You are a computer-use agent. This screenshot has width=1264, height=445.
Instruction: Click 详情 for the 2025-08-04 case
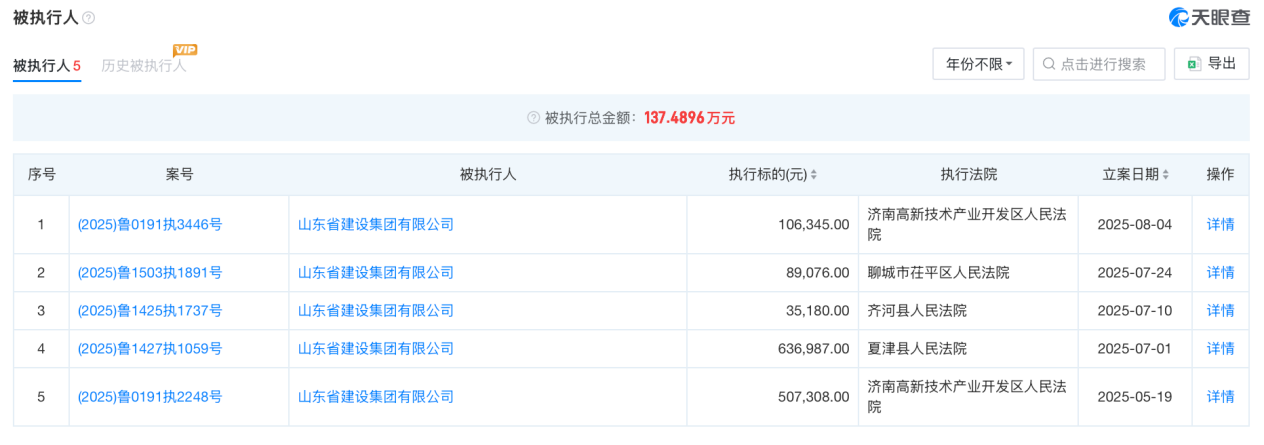tap(1220, 225)
